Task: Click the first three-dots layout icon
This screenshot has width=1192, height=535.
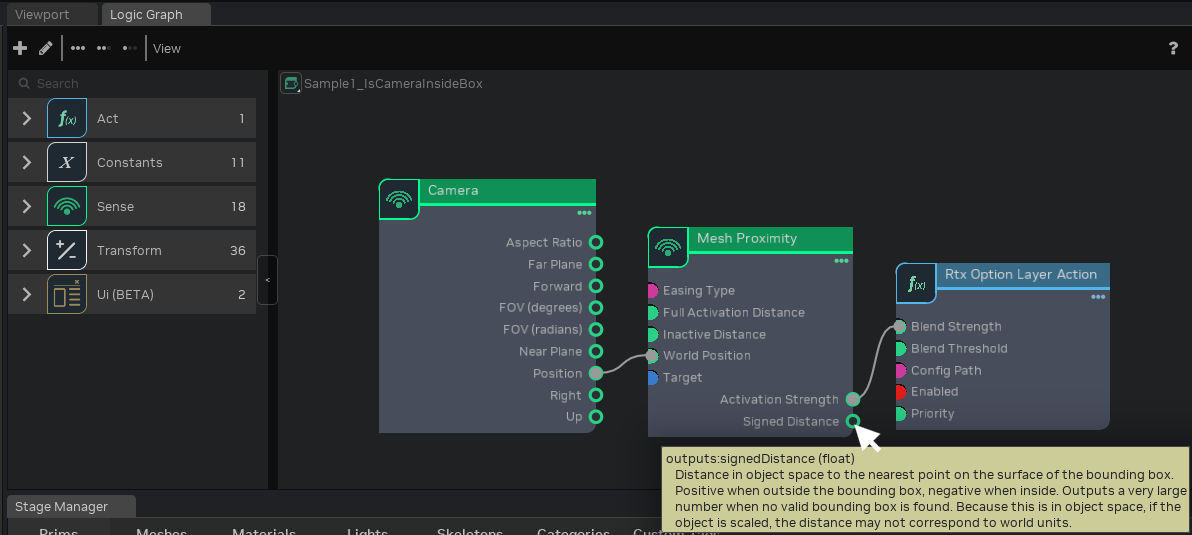Action: pyautogui.click(x=78, y=48)
